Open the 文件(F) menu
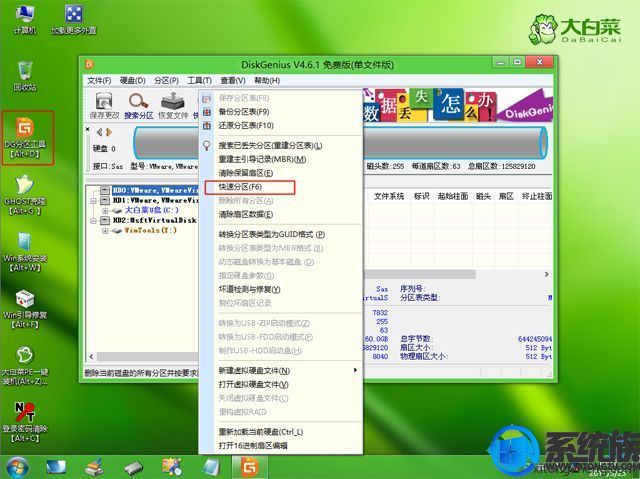 (x=99, y=80)
